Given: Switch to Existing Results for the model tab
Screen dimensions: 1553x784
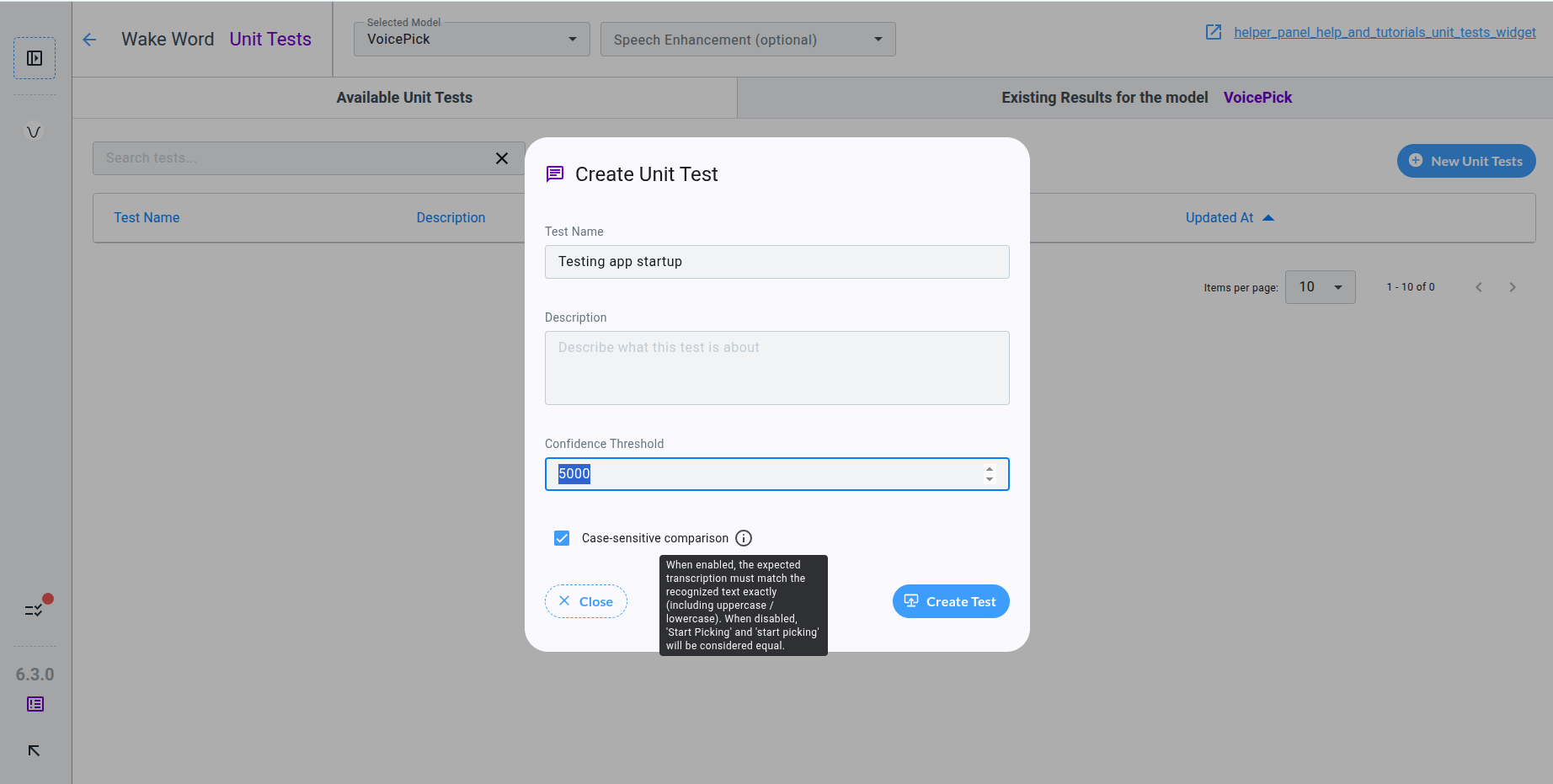Looking at the screenshot, I should coord(1145,98).
